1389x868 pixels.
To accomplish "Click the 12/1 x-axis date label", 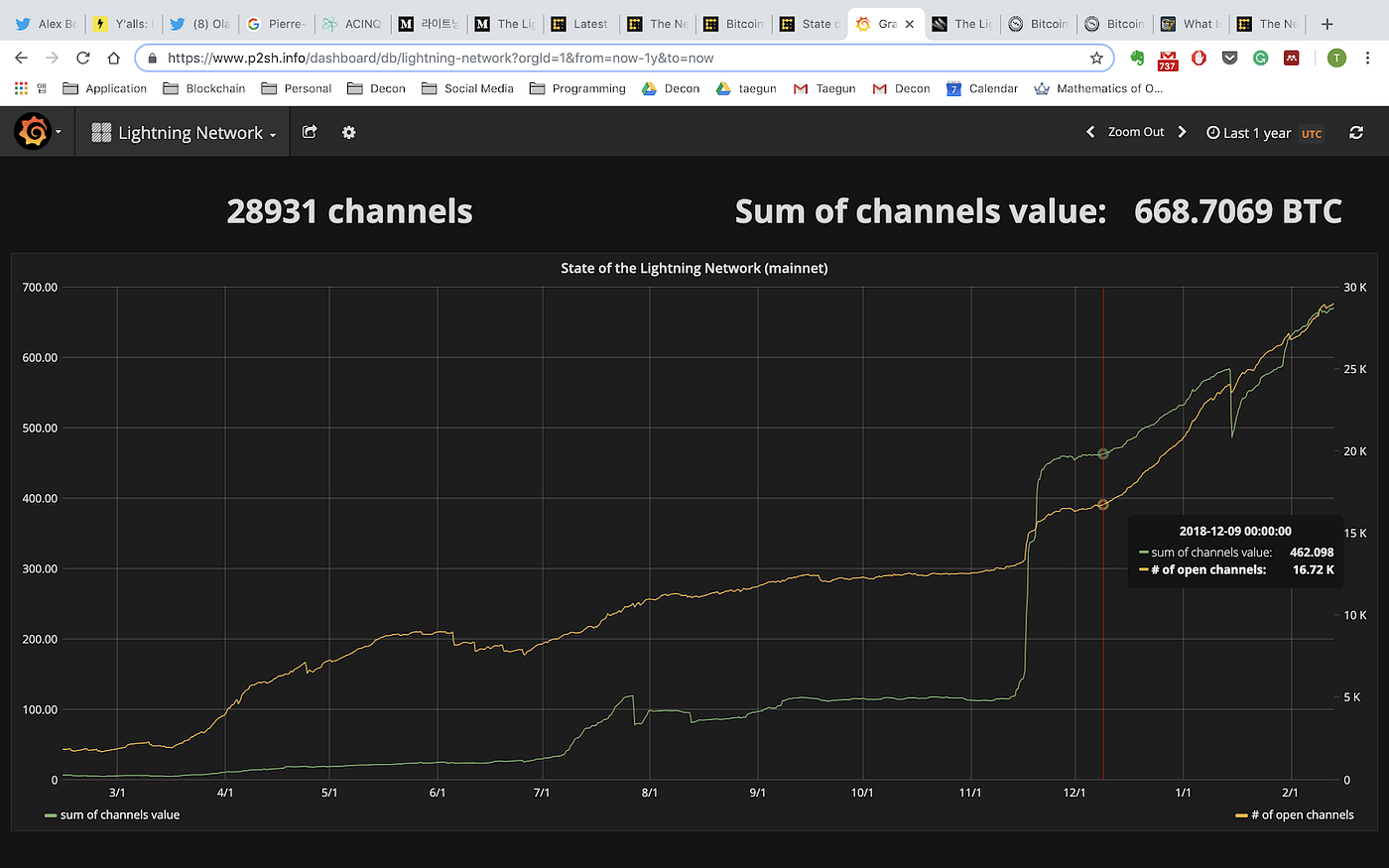I will (x=1074, y=793).
